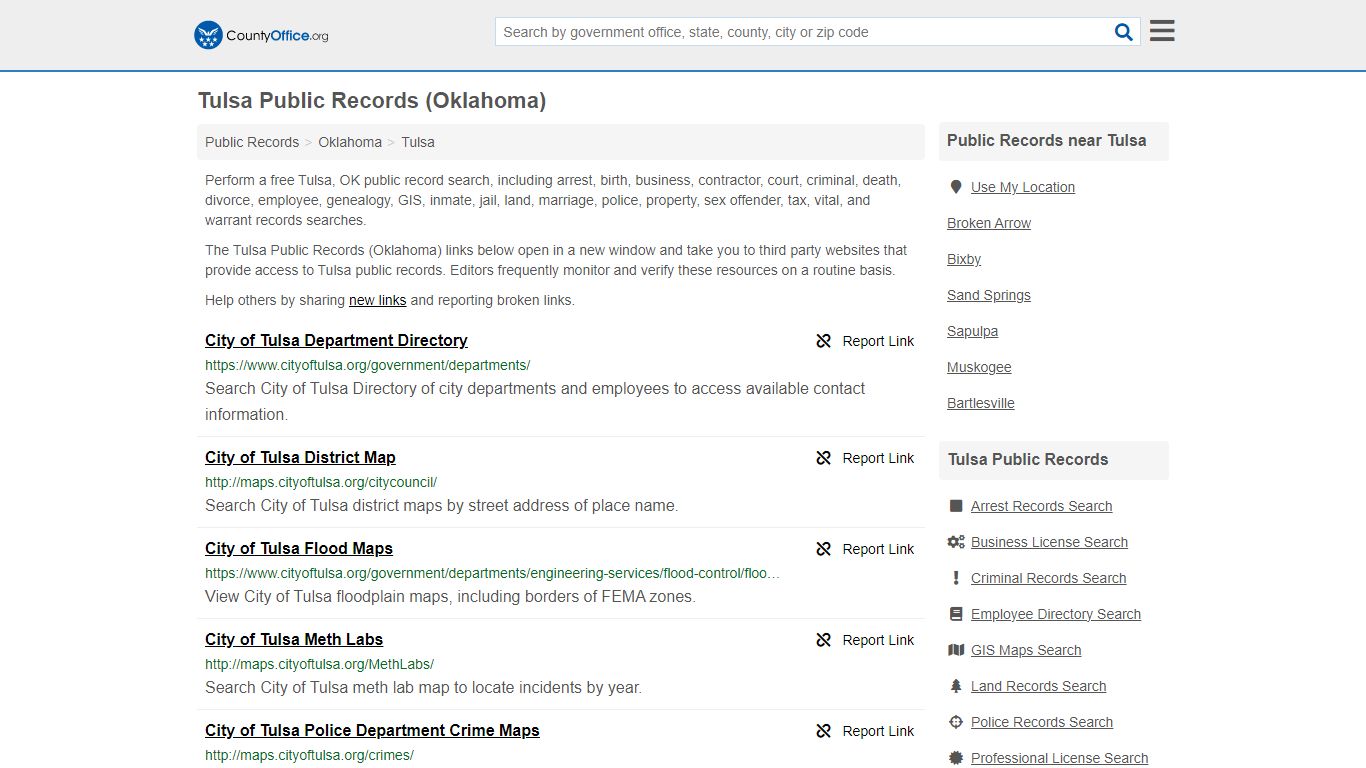Screen dimensions: 1366x768
Task: Select the Tulsa breadcrumb
Action: 418,142
